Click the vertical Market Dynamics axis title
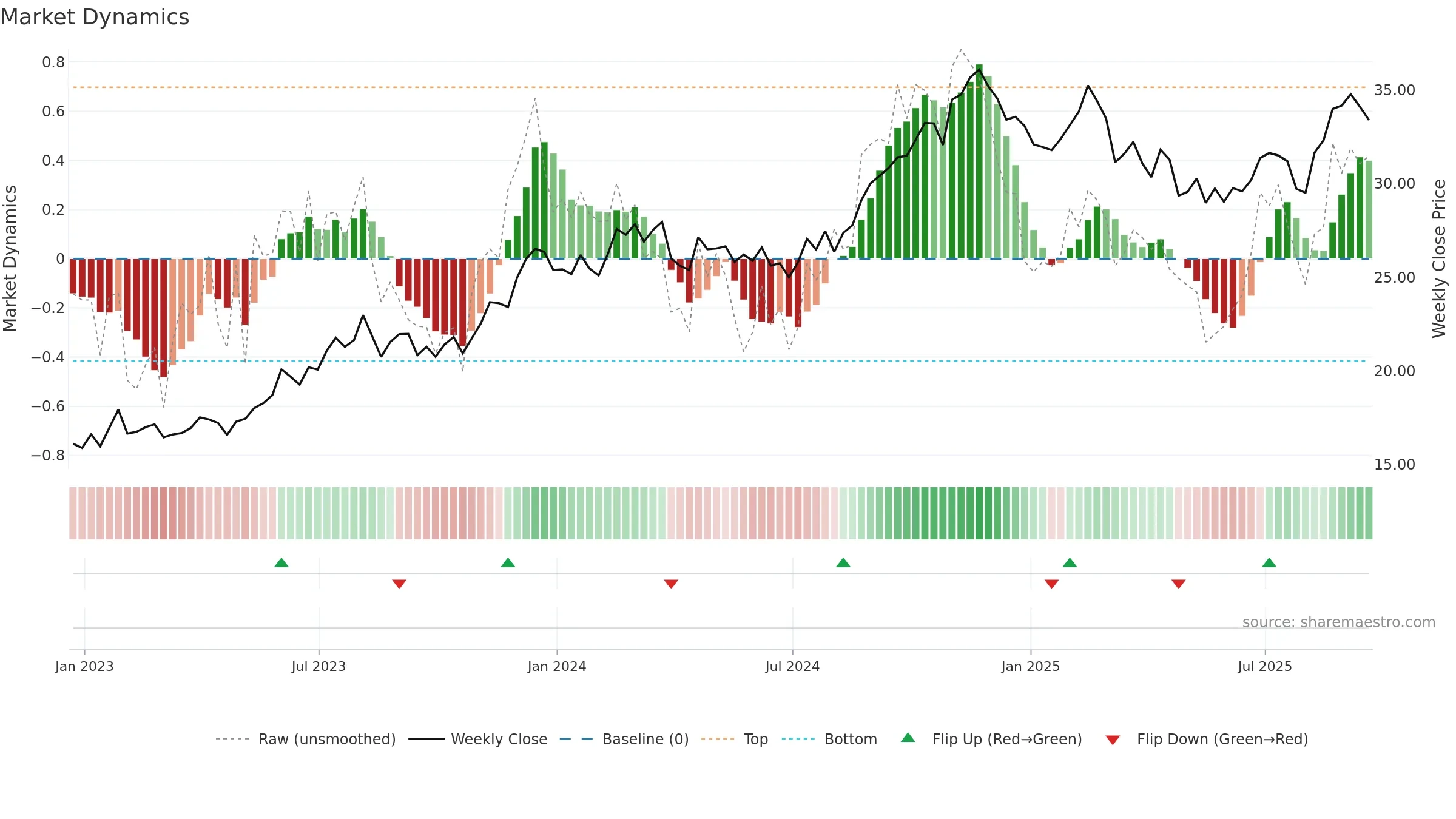This screenshot has height=819, width=1456. click(10, 259)
